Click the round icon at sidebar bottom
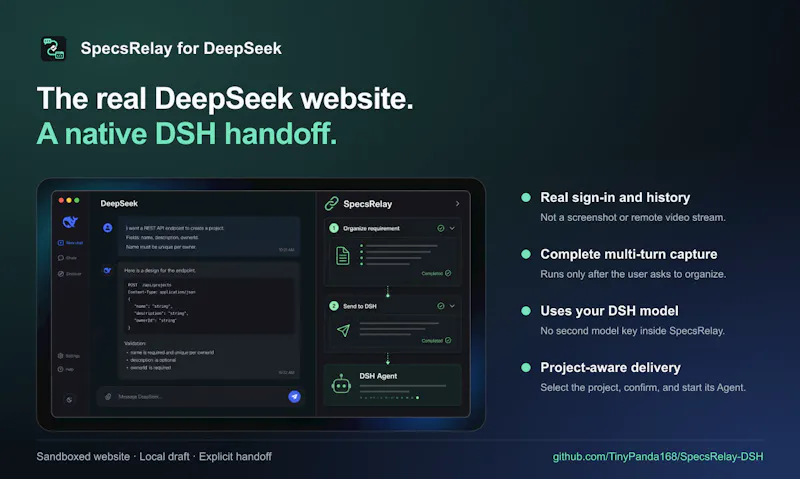 pos(69,399)
